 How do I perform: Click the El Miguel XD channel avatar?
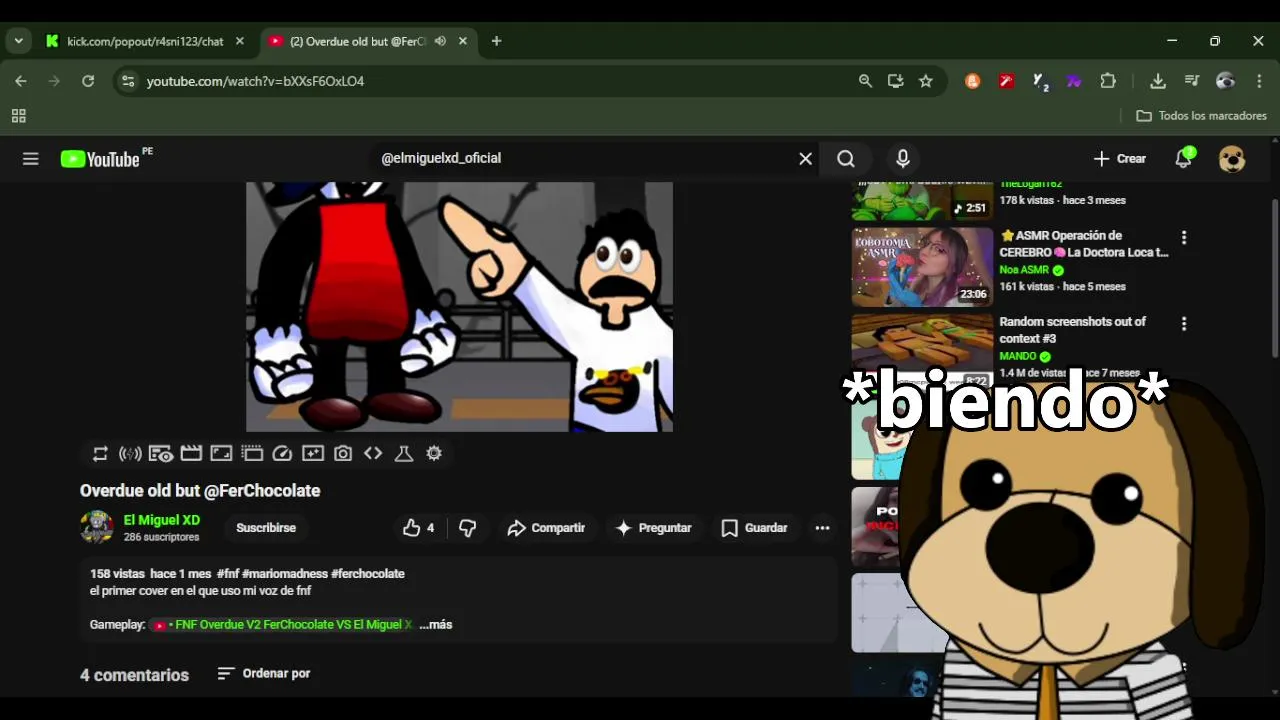tap(97, 527)
